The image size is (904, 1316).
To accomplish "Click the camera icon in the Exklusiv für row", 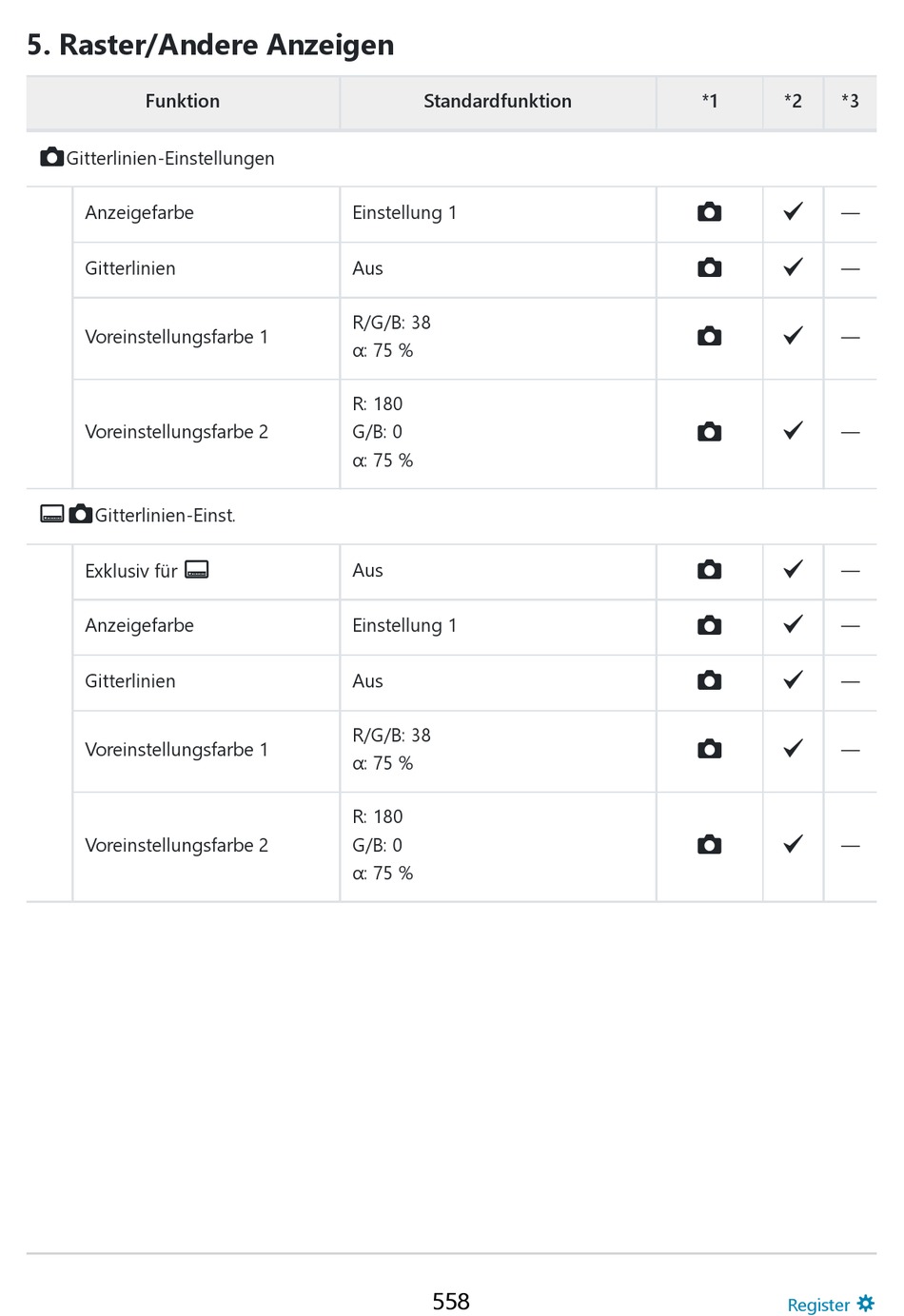I will click(x=709, y=570).
